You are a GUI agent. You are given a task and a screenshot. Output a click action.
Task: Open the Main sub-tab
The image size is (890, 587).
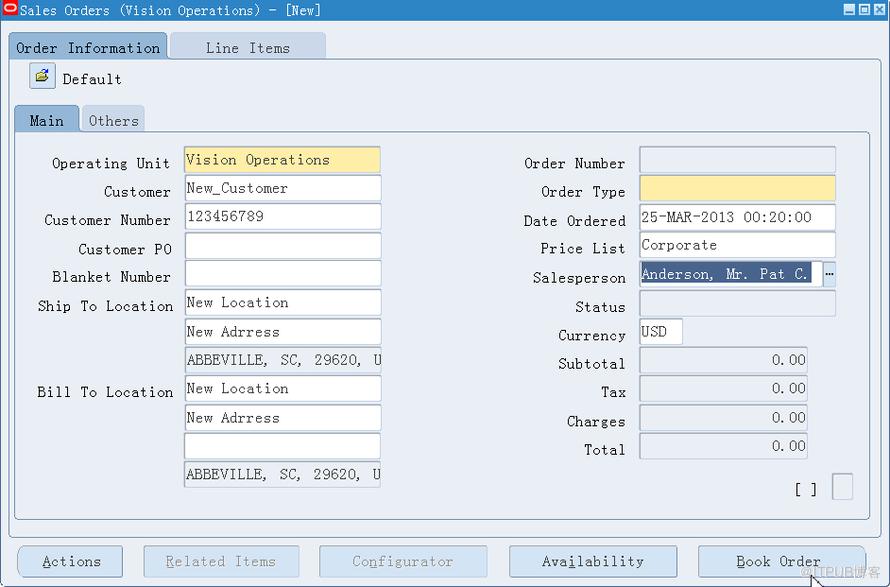coord(47,119)
